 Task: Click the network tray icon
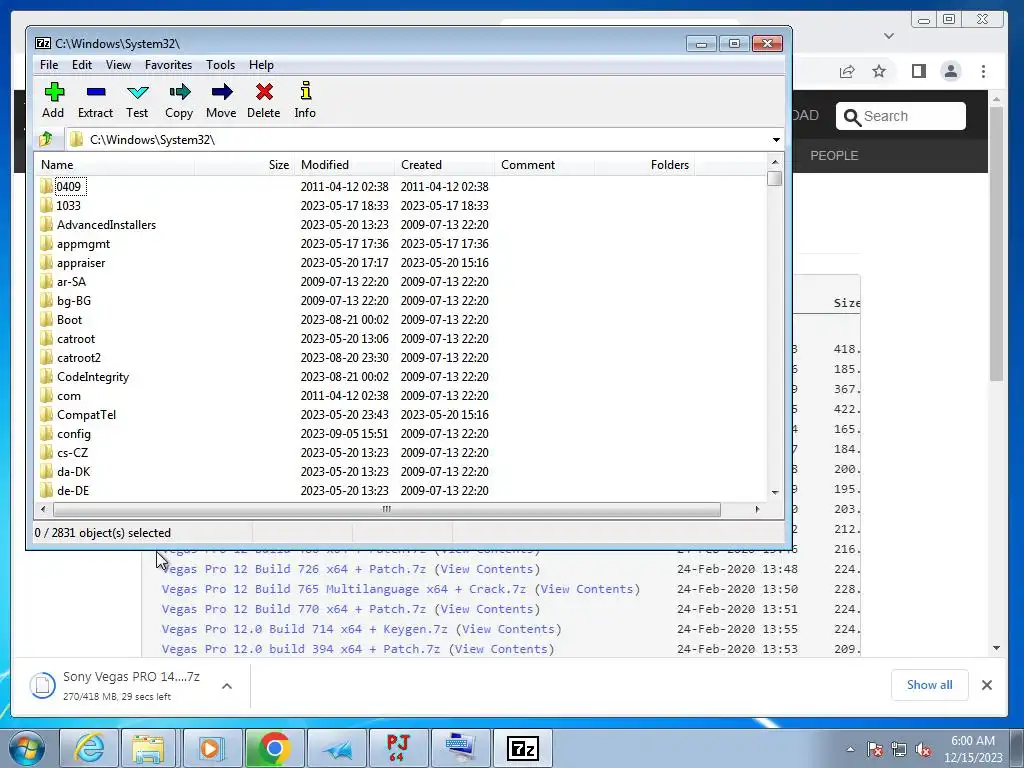(899, 750)
